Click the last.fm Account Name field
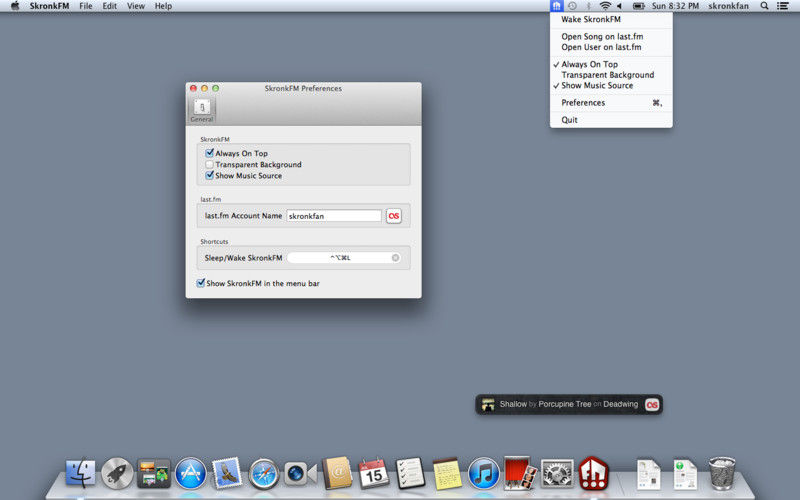Screen dimensions: 800x500 [334, 216]
